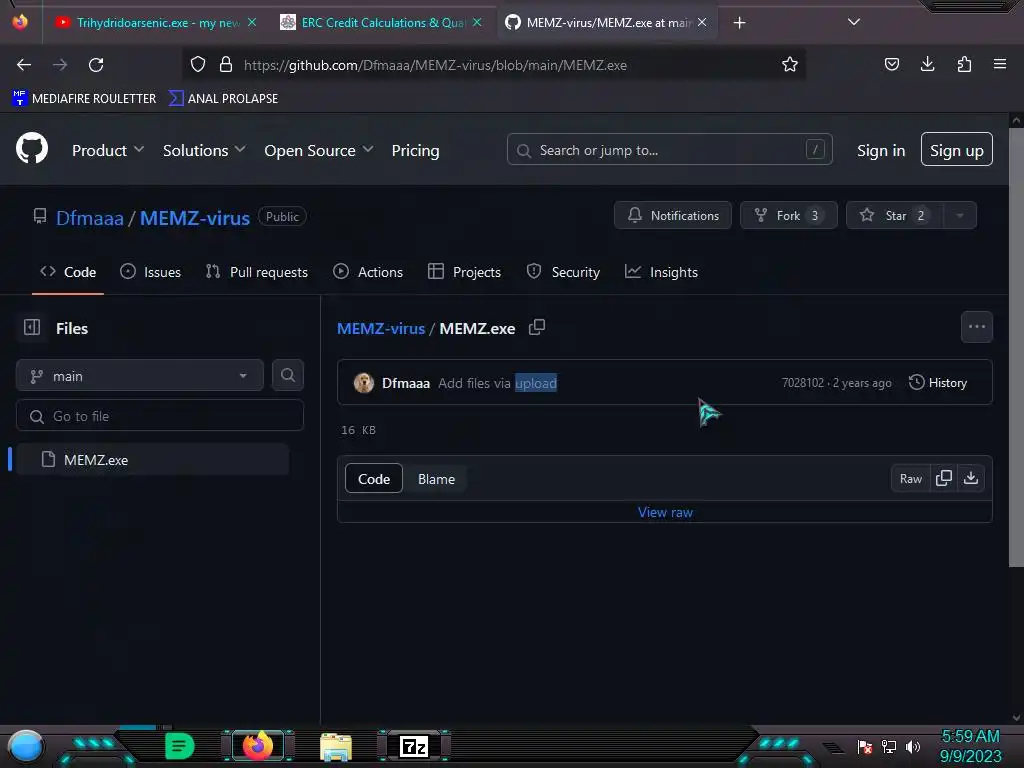Click Dfmaaa's avatar picture
The image size is (1024, 768).
coord(364,383)
